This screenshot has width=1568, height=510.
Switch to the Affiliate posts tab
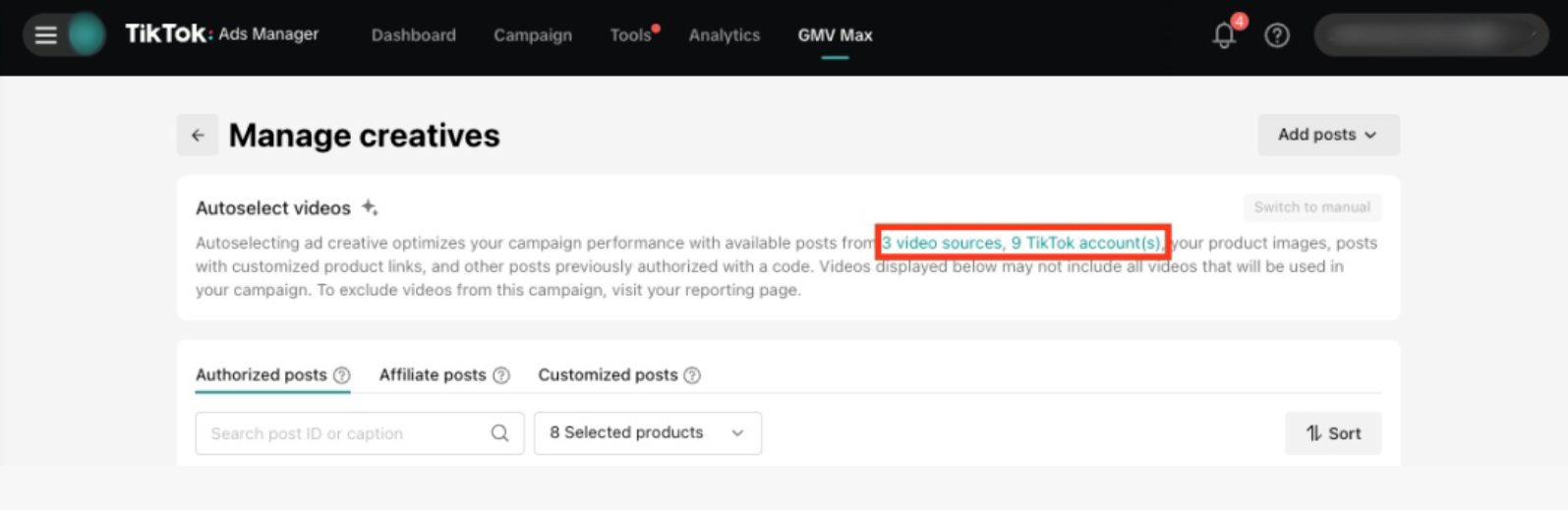tap(433, 375)
